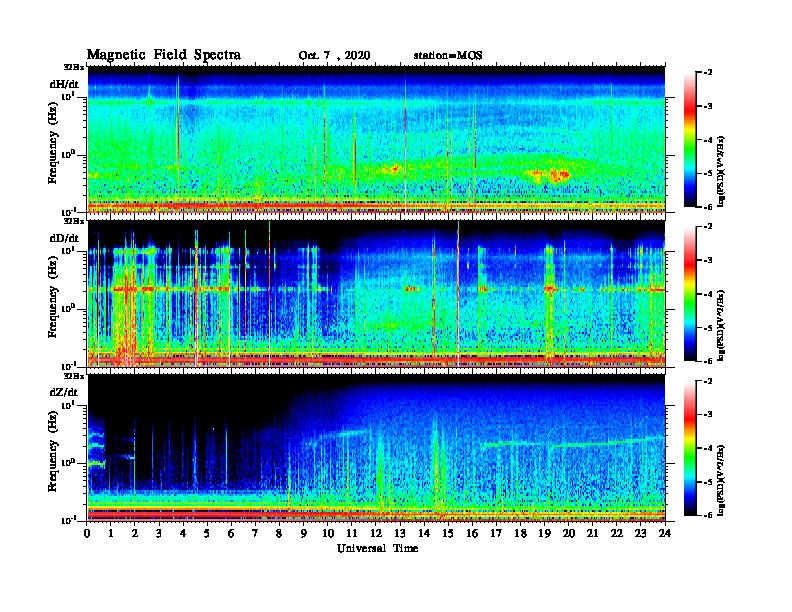Click hour 3 on the time axis
The image size is (792, 612).
coord(159,533)
